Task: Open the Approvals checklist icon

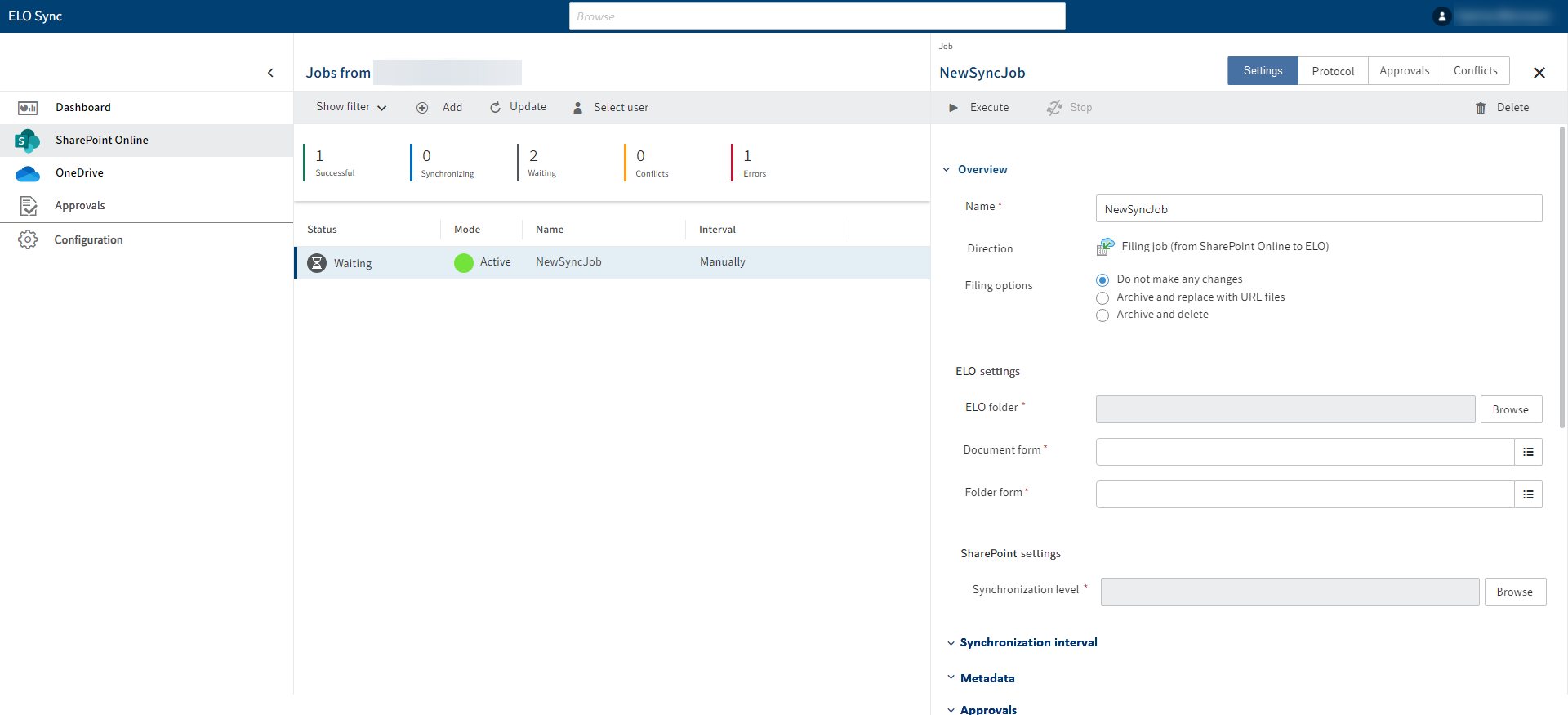Action: (28, 206)
